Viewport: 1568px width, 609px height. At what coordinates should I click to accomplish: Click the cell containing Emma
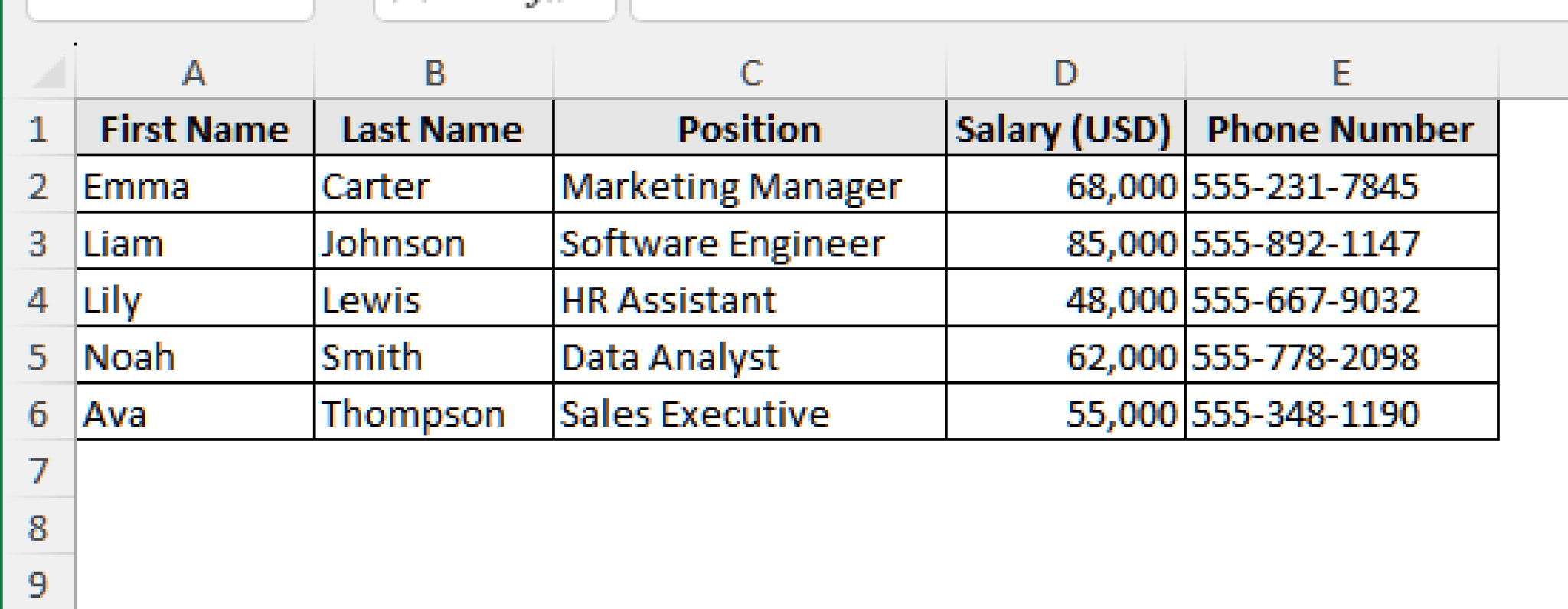pyautogui.click(x=195, y=185)
